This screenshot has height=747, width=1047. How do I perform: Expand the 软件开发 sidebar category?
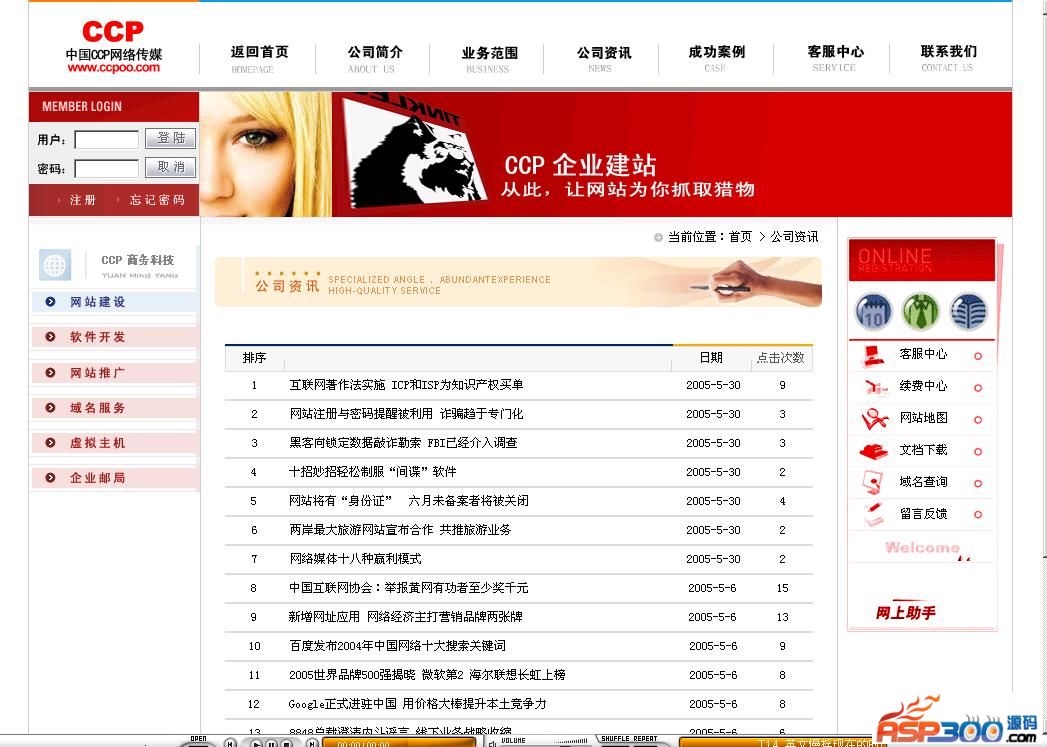pyautogui.click(x=98, y=337)
